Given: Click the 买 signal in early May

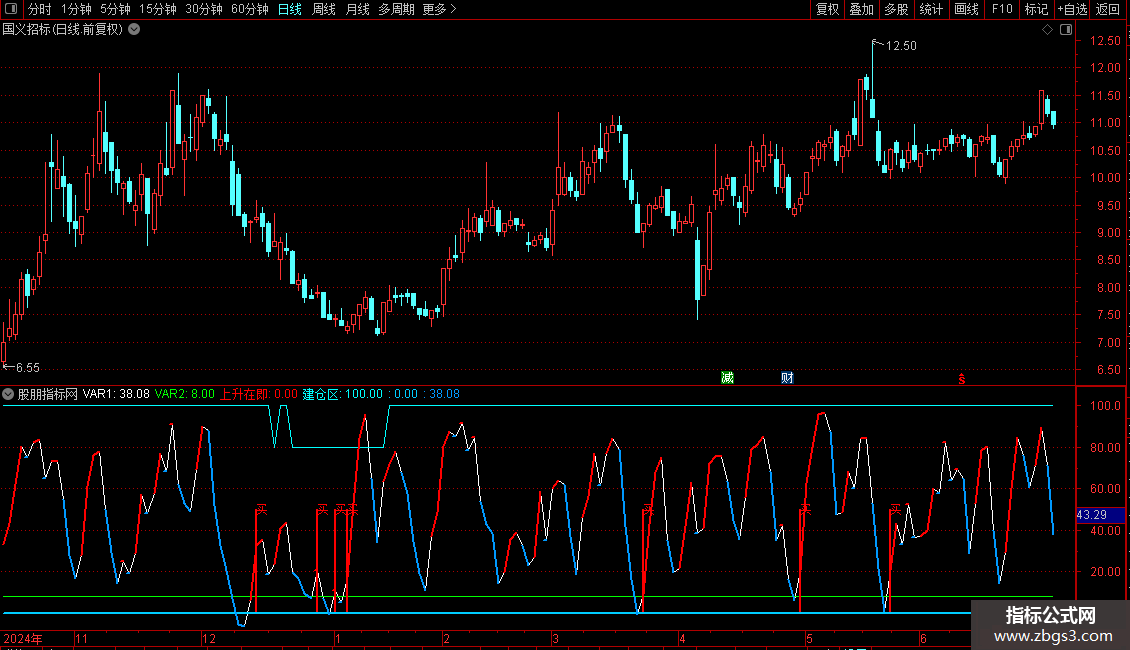Looking at the screenshot, I should click(805, 510).
